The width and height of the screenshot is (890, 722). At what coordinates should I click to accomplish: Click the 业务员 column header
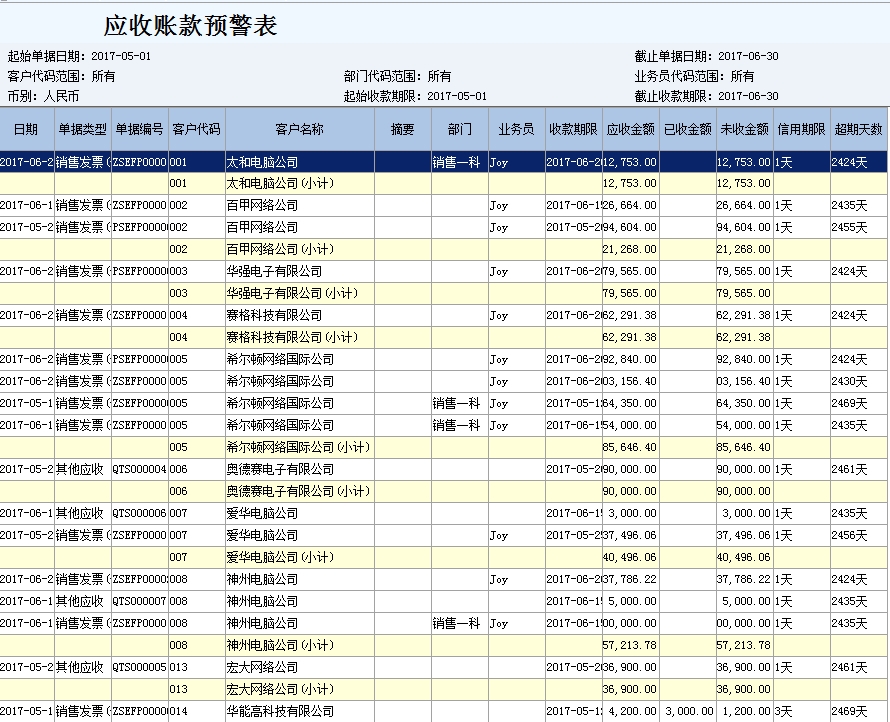517,129
